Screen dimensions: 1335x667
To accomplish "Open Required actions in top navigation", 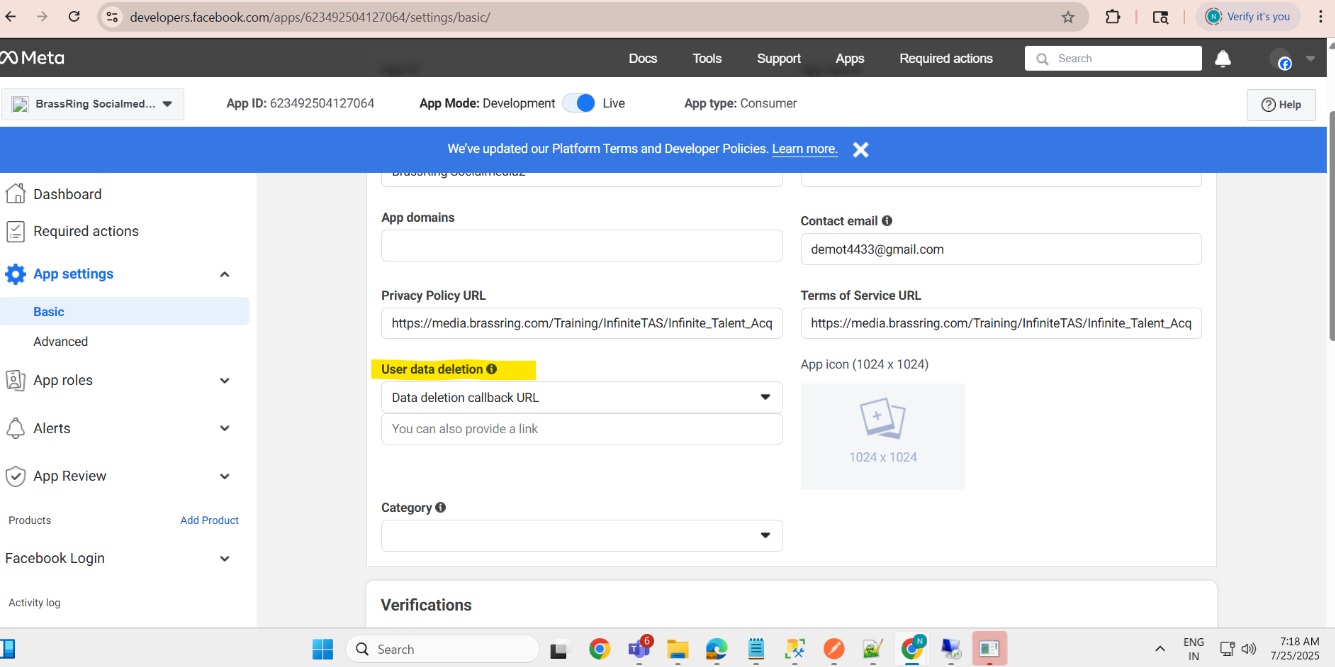I will [x=946, y=59].
